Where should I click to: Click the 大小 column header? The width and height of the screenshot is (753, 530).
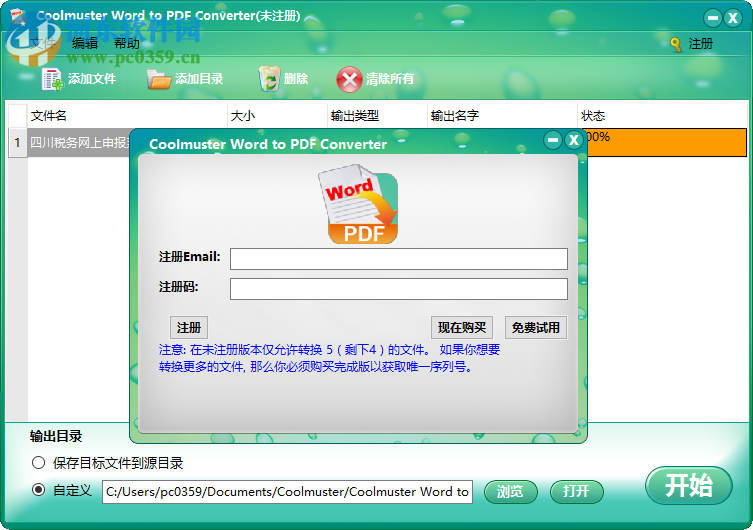pyautogui.click(x=278, y=116)
